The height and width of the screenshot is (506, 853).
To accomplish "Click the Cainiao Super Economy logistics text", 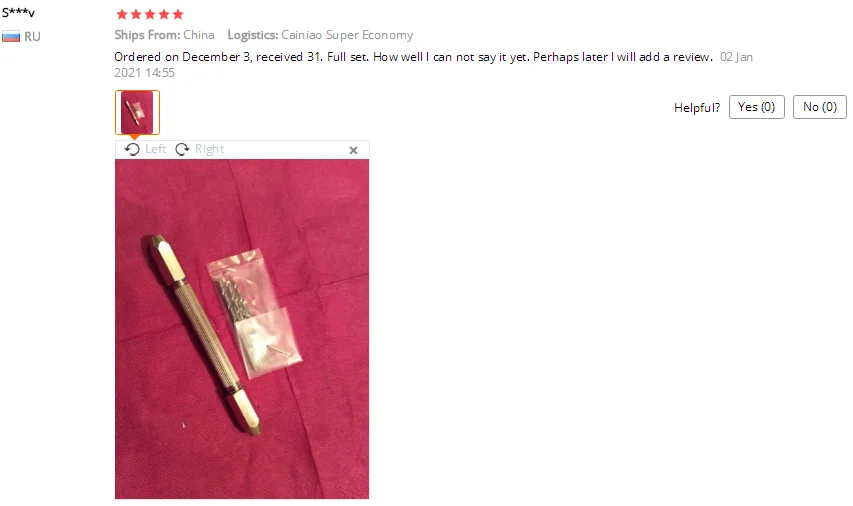I will 347,35.
